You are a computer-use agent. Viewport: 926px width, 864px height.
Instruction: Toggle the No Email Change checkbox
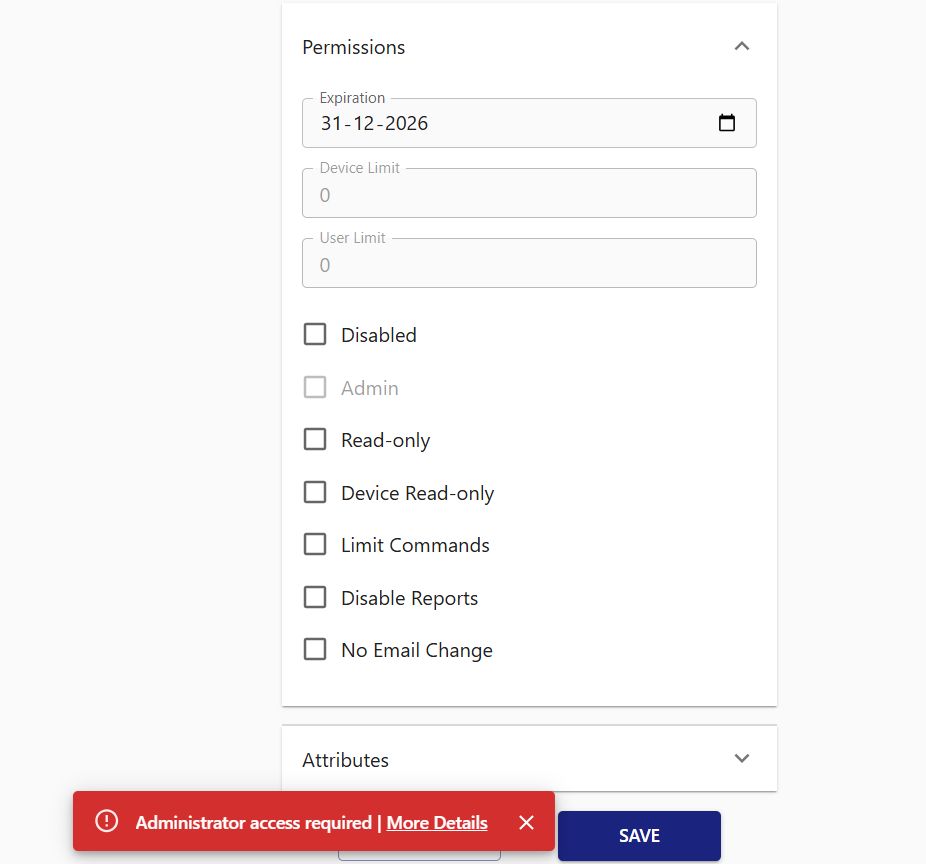315,649
